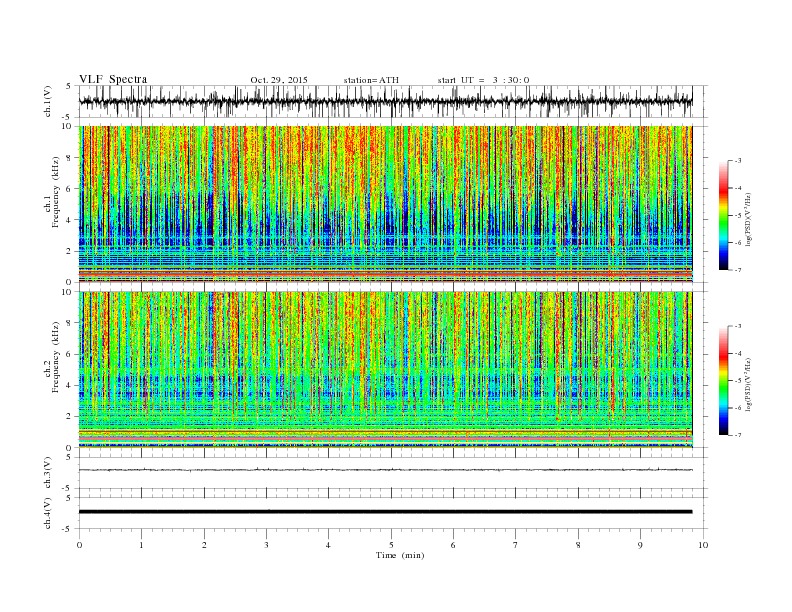This screenshot has width=792, height=612.
Task: Click the ch.2 spectrogram's PSD color bar
Action: [x=723, y=380]
